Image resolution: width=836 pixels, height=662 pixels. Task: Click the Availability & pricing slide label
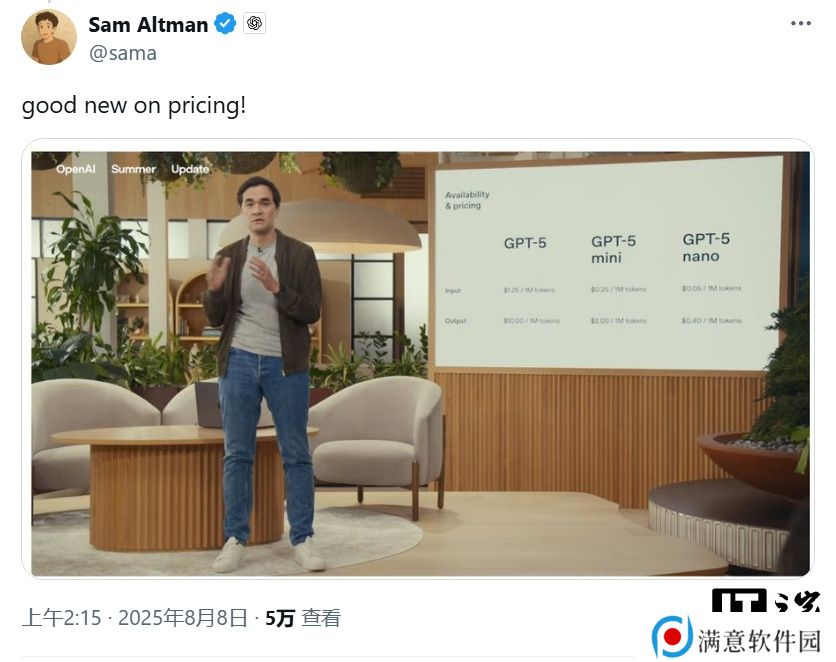tap(467, 200)
